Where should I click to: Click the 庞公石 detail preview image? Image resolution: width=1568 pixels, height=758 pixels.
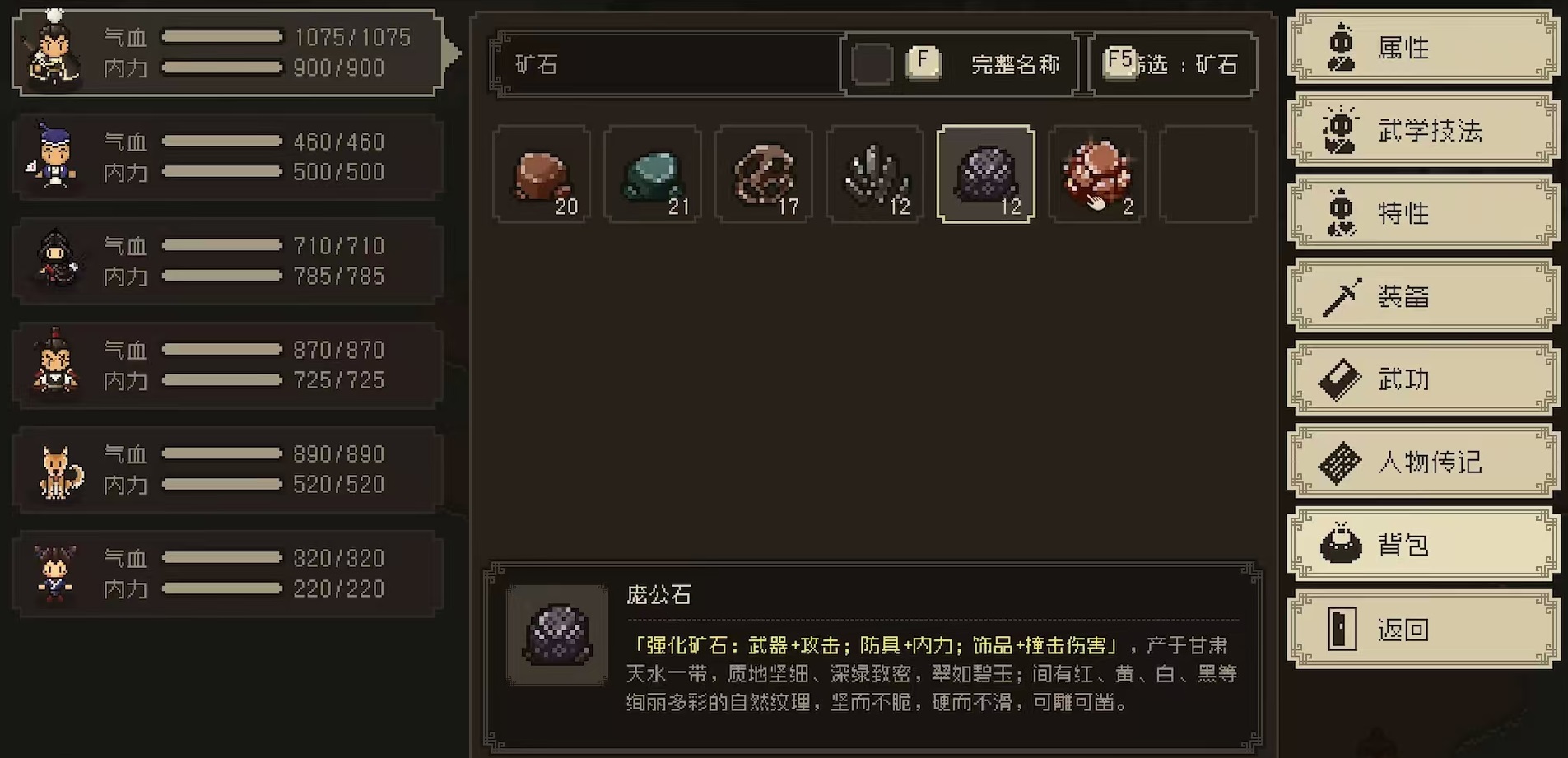(557, 635)
